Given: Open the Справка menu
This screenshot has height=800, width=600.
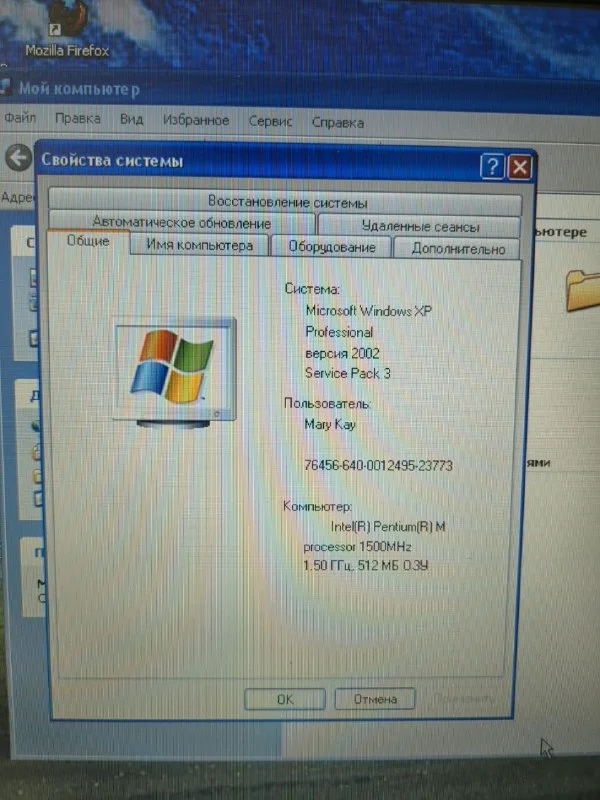Looking at the screenshot, I should (338, 122).
